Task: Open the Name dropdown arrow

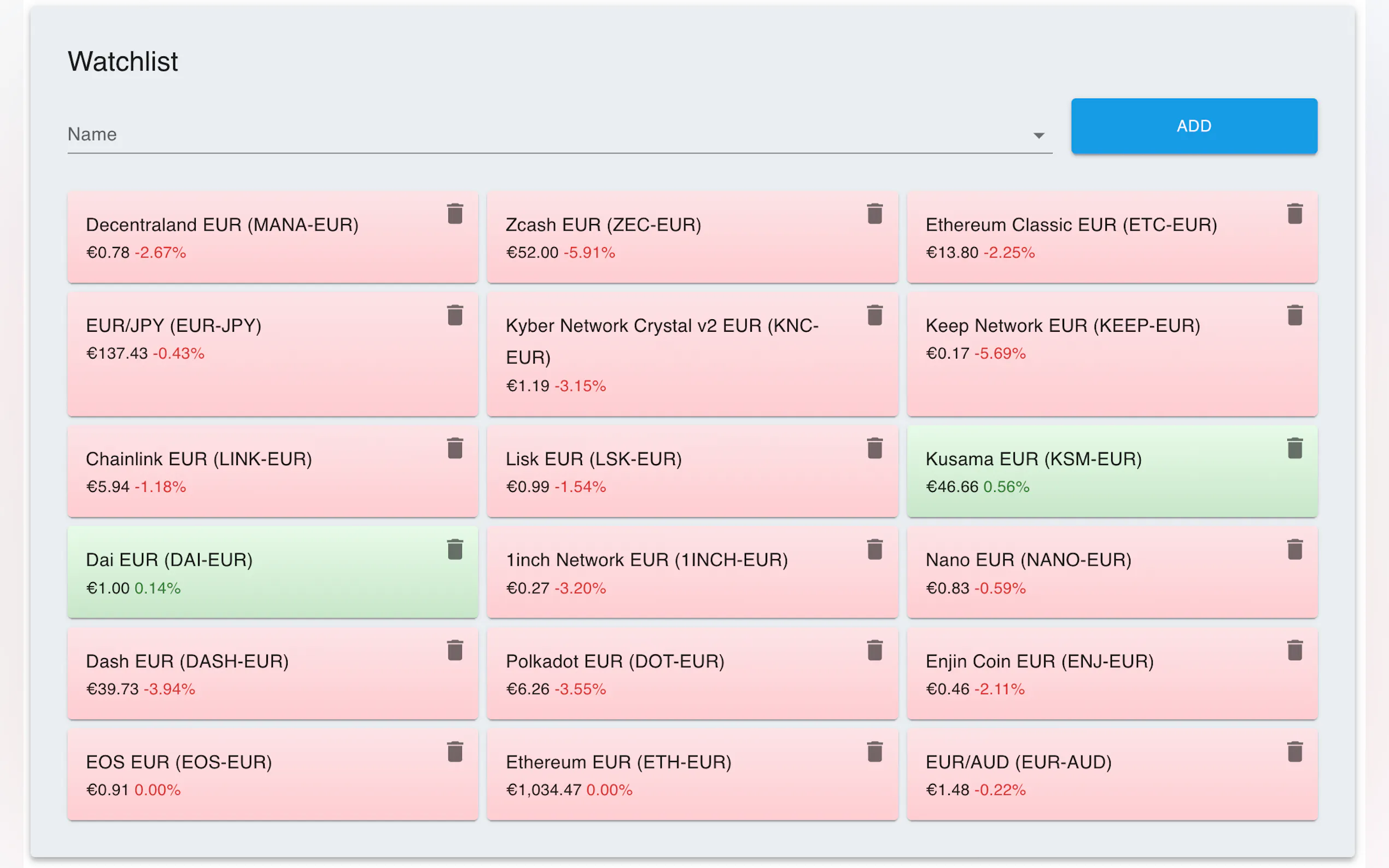Action: point(1038,136)
